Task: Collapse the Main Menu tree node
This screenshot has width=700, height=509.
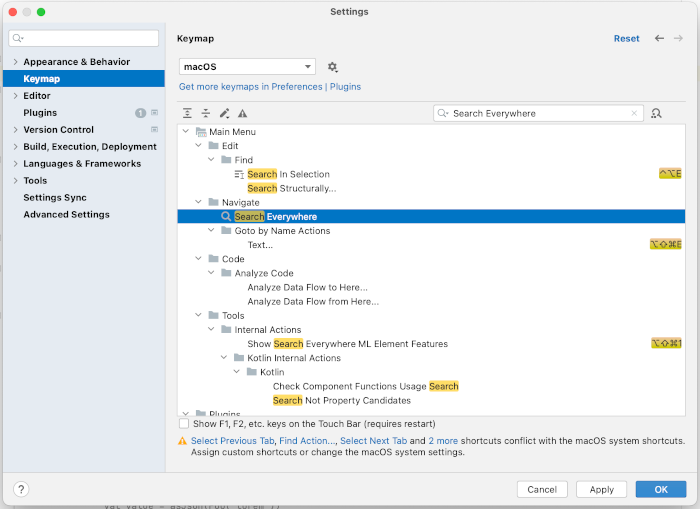Action: 186,131
